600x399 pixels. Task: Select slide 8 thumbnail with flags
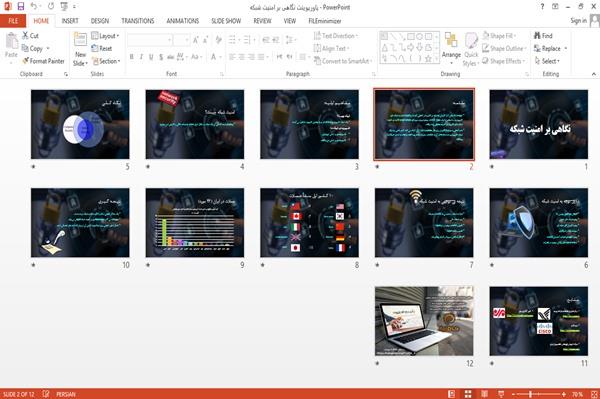[x=309, y=222]
